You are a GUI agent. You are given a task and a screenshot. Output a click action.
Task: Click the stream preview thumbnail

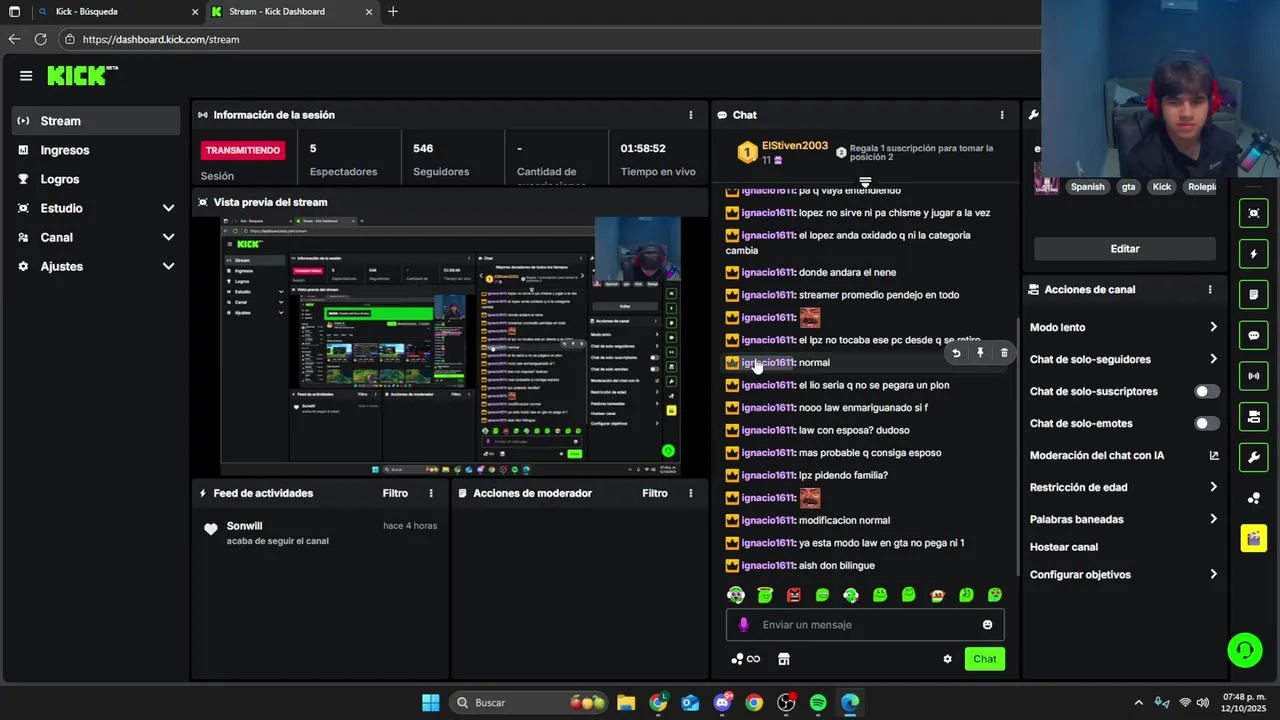pos(450,345)
